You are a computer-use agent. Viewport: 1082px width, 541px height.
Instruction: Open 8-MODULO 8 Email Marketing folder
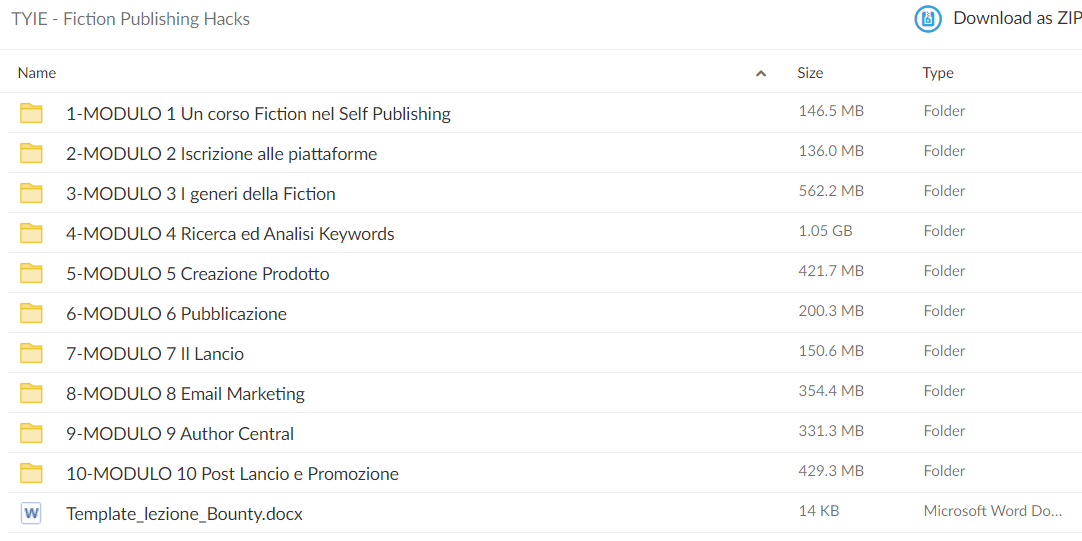click(186, 394)
